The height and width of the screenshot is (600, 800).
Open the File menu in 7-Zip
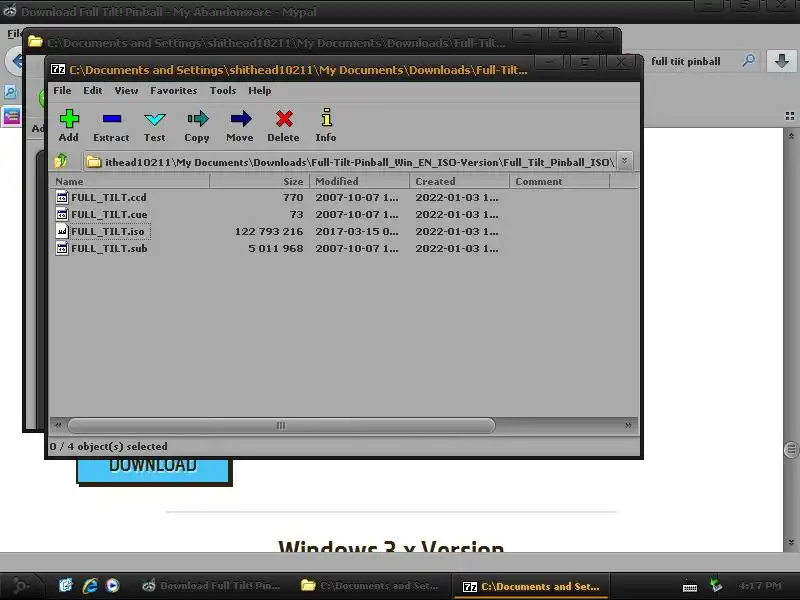click(x=62, y=90)
